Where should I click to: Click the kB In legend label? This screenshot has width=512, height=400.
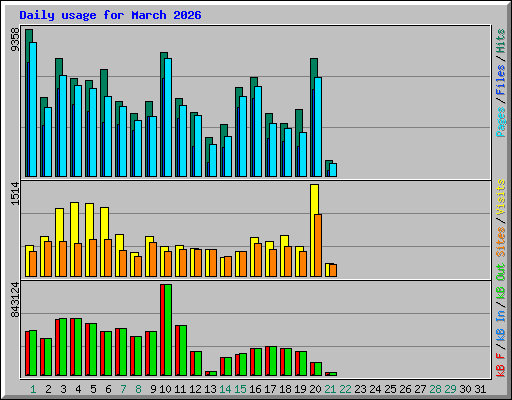coord(501,326)
